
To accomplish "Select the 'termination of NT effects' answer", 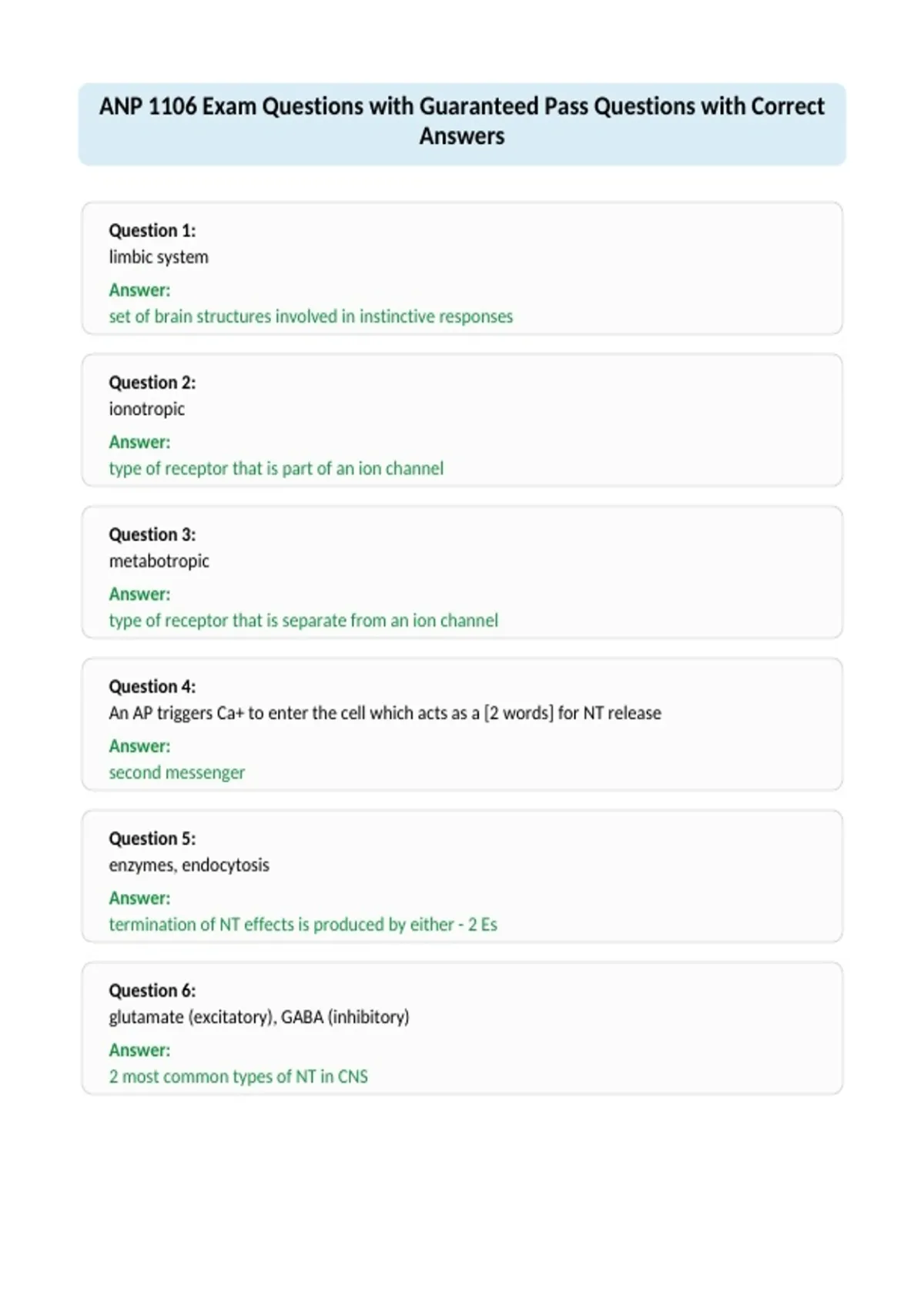I will (303, 925).
